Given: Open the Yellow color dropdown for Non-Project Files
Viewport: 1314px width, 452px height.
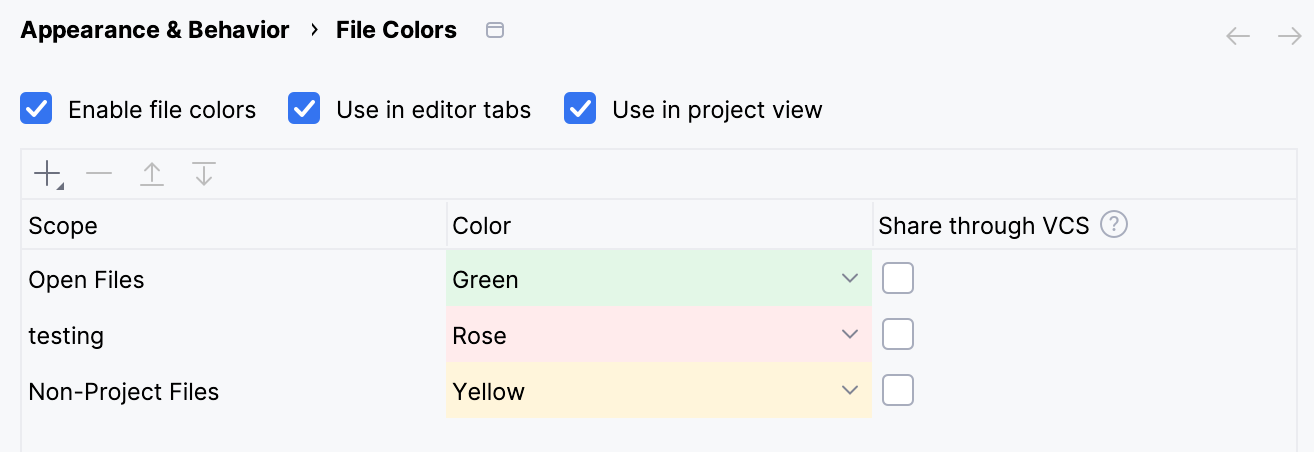Looking at the screenshot, I should pos(850,391).
